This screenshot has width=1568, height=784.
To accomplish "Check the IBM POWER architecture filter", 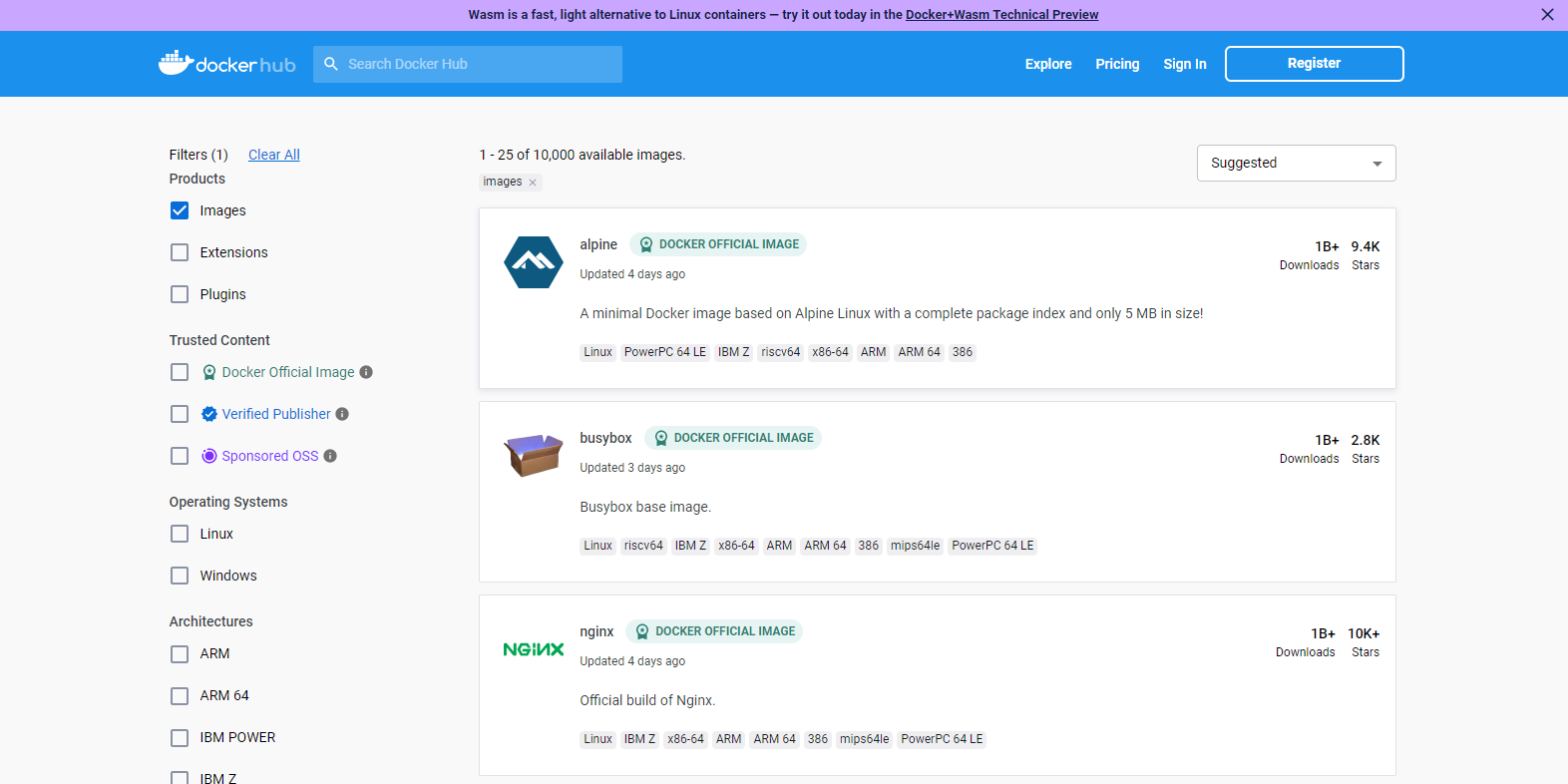I will point(180,738).
